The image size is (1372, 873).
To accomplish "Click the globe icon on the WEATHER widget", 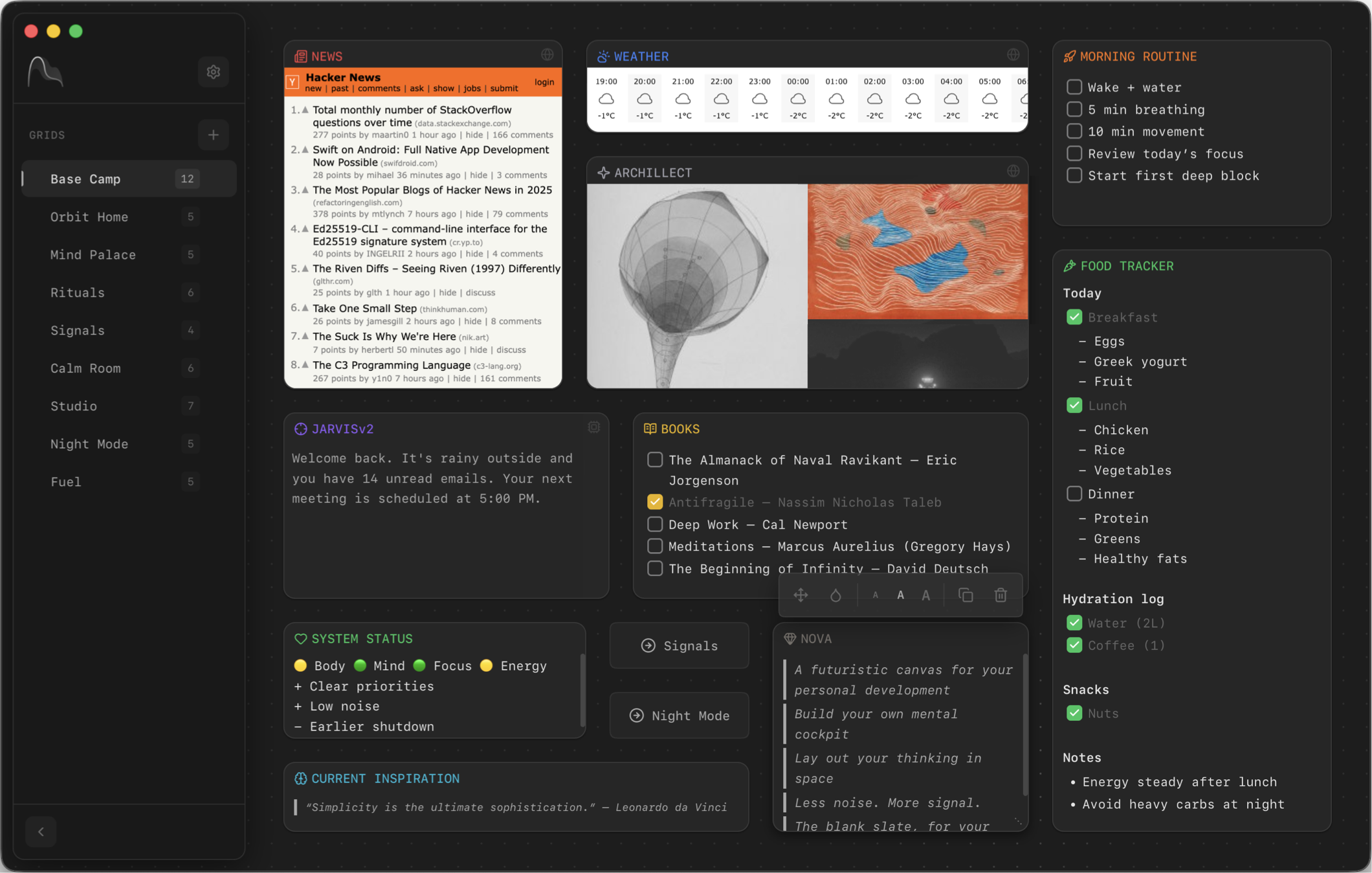I will 1013,55.
